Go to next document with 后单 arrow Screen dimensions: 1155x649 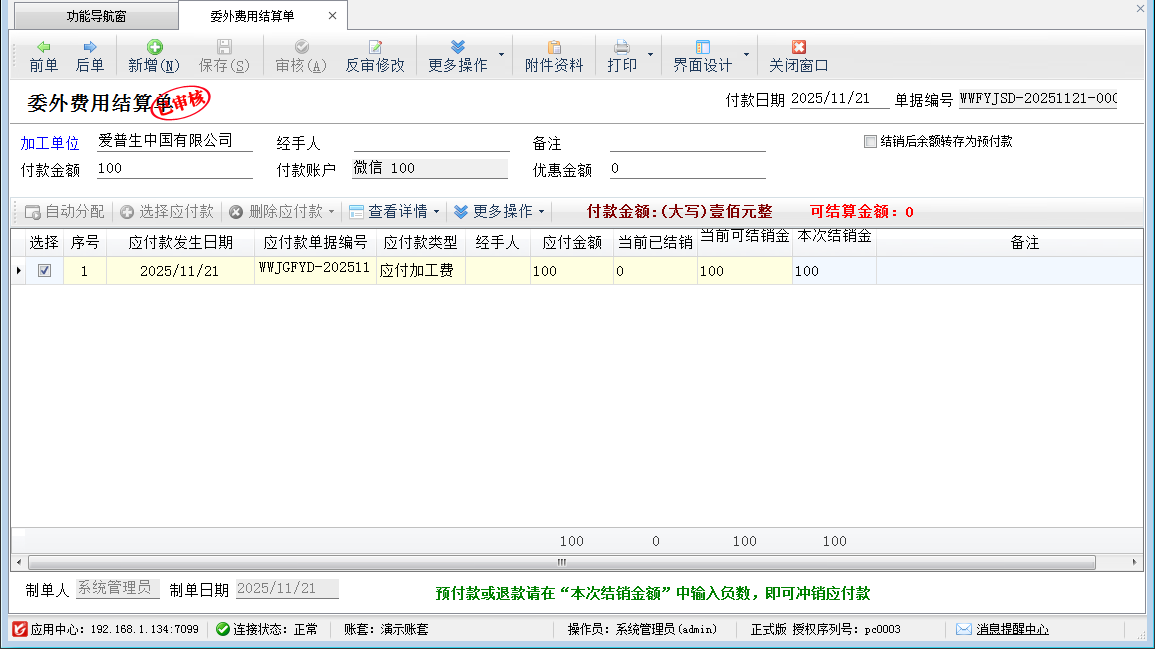click(x=90, y=47)
